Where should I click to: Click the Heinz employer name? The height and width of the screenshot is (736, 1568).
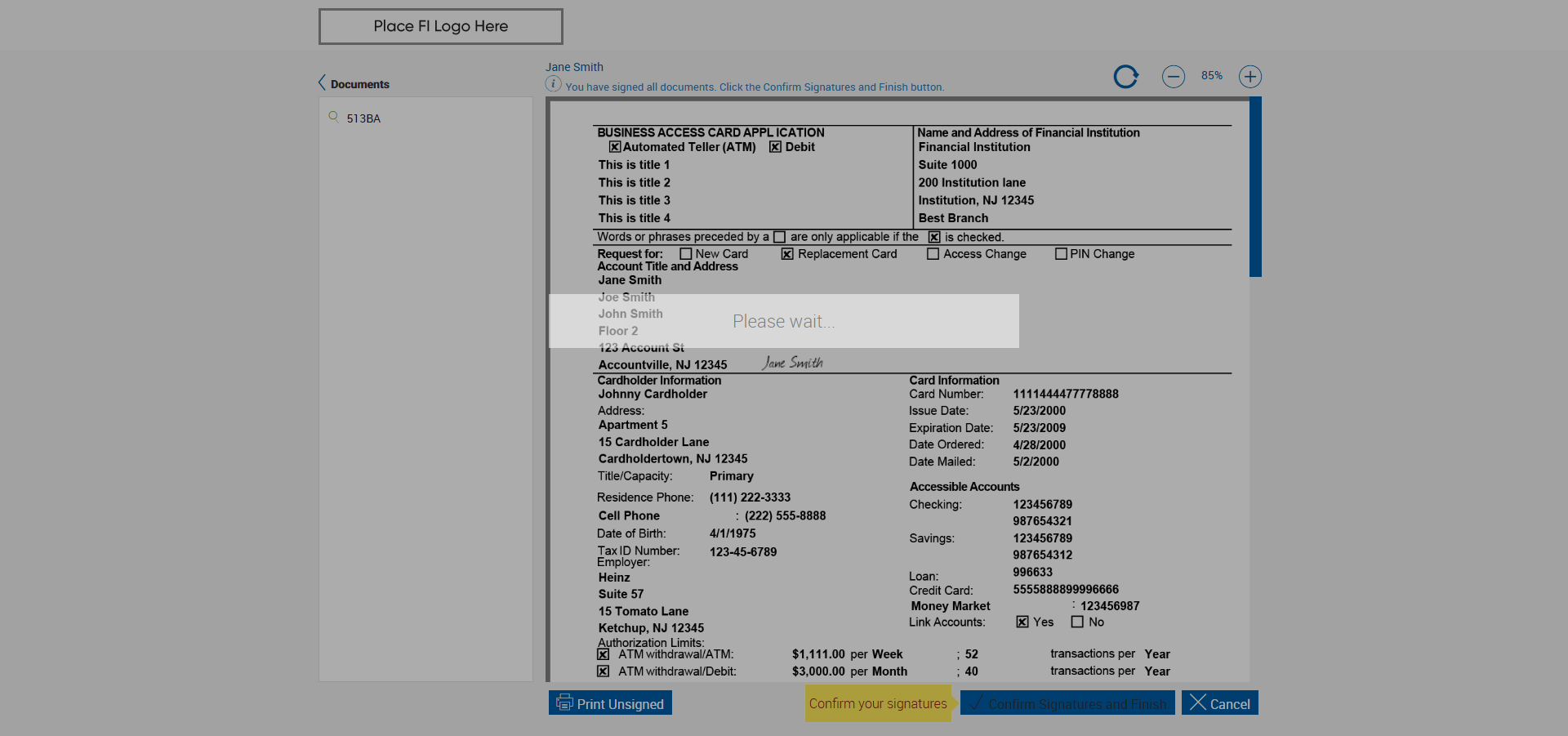[614, 578]
